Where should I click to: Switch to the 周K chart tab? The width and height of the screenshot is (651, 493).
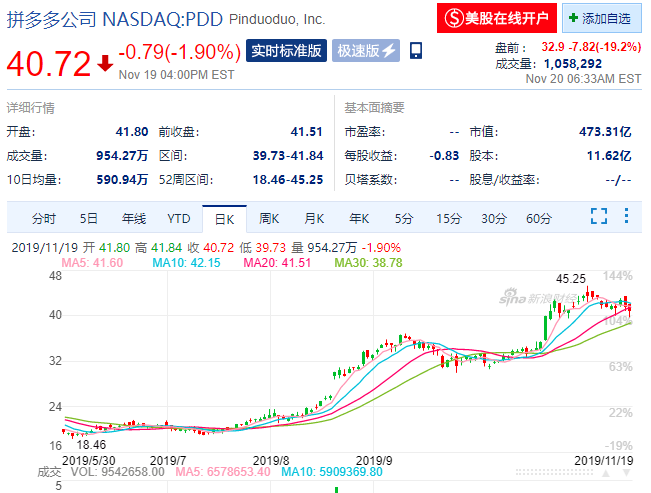tap(269, 218)
